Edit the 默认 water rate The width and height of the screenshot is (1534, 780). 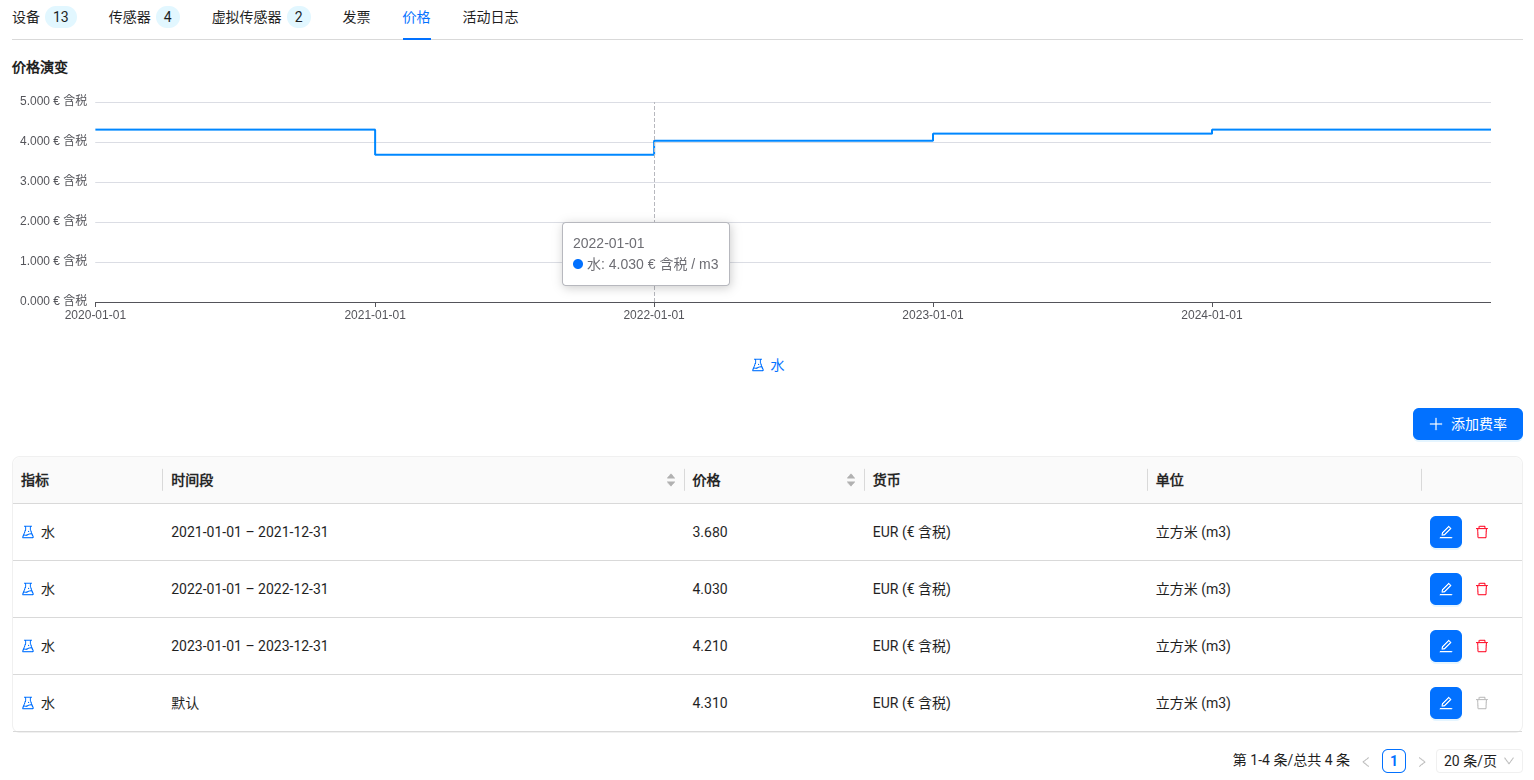click(x=1445, y=703)
